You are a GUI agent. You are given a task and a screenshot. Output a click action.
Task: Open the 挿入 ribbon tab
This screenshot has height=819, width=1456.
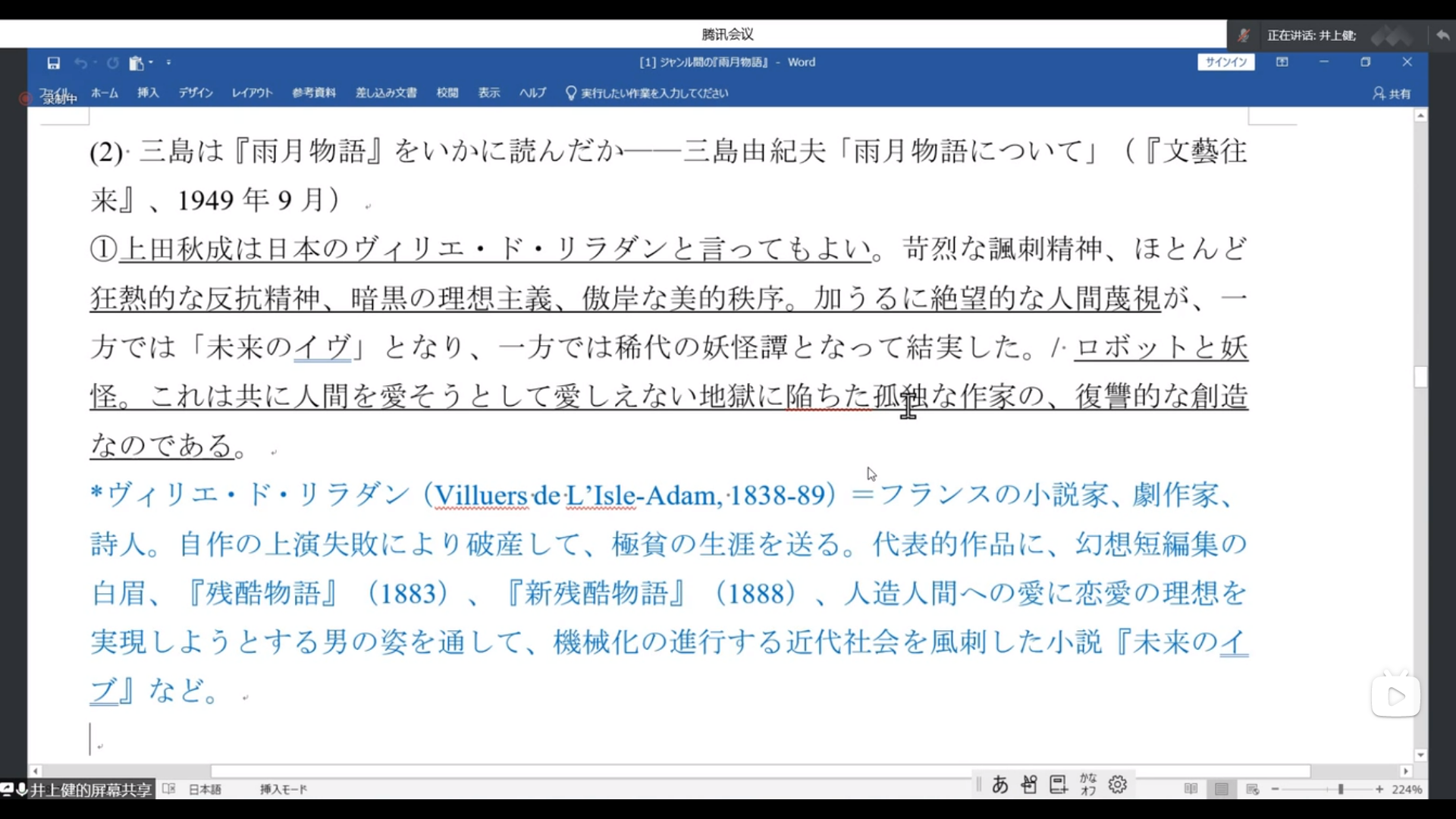click(148, 93)
